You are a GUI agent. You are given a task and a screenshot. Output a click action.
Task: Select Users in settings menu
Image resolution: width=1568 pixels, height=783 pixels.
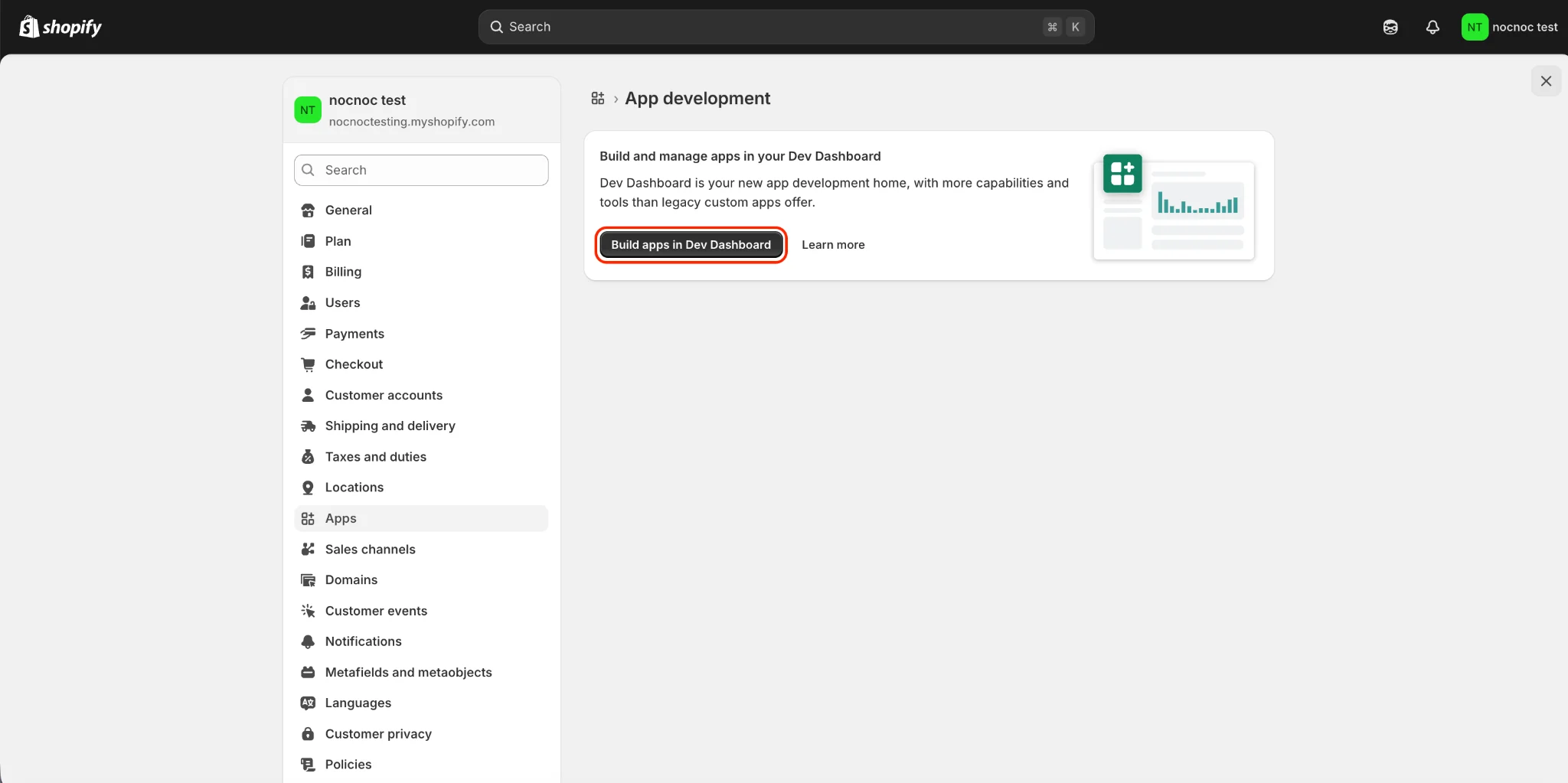pyautogui.click(x=421, y=302)
